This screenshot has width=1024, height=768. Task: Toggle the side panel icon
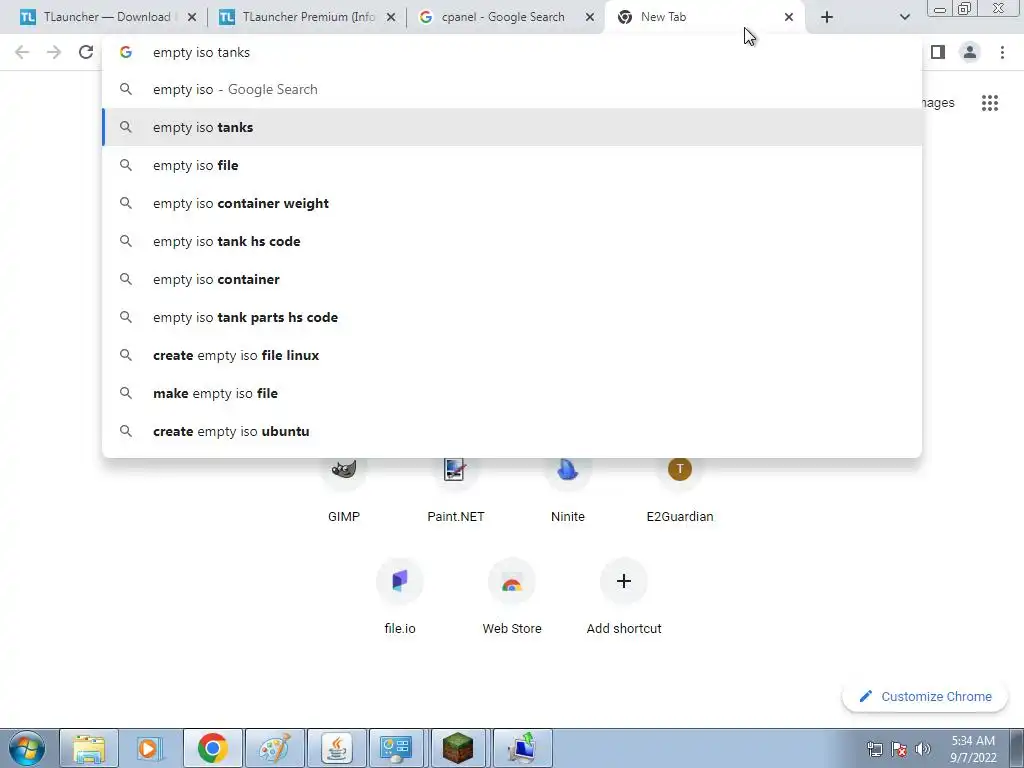(938, 52)
